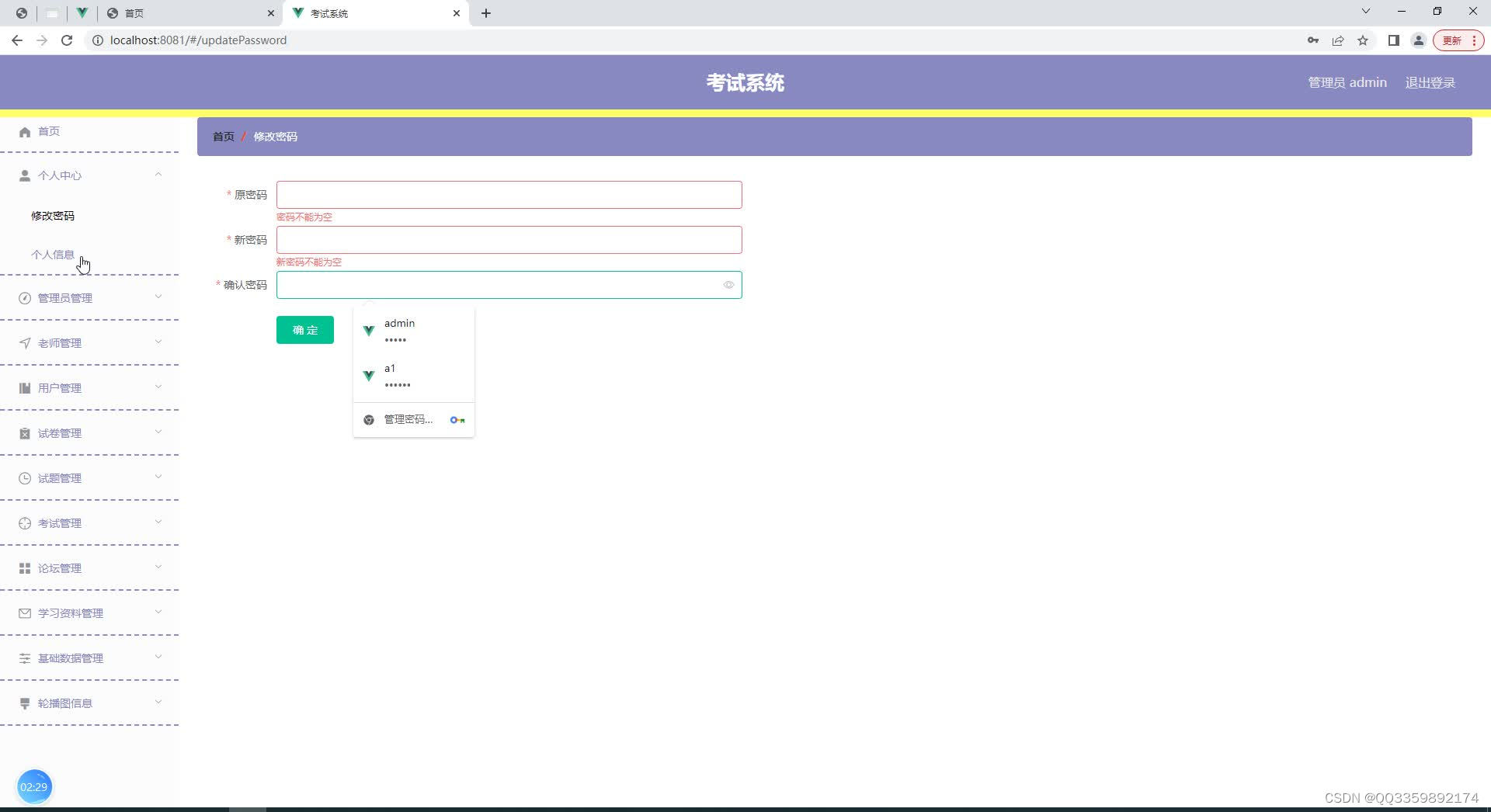Click the home icon beside 首页
This screenshot has width=1491, height=812.
(x=25, y=132)
